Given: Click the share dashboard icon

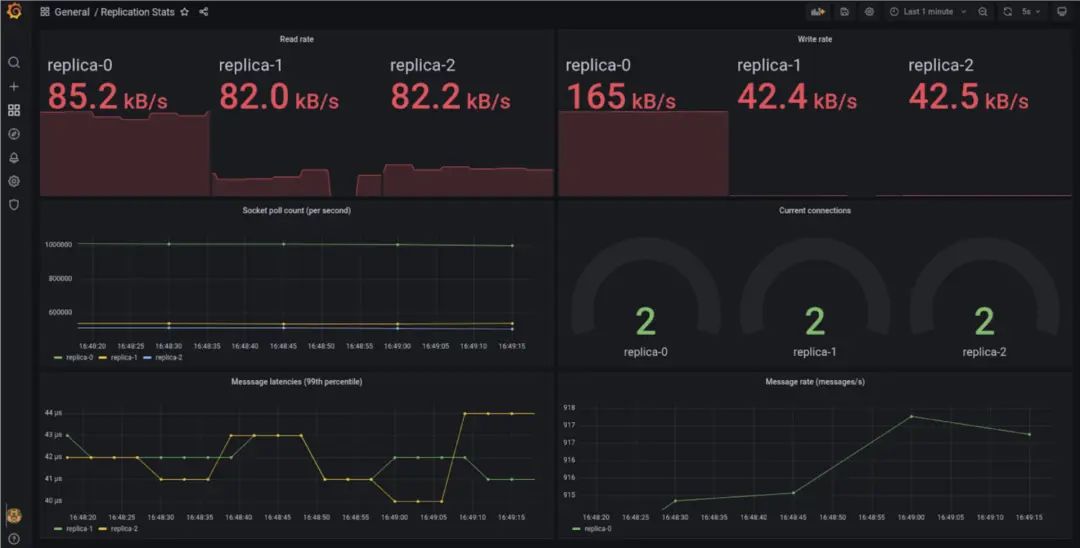Looking at the screenshot, I should [x=203, y=12].
